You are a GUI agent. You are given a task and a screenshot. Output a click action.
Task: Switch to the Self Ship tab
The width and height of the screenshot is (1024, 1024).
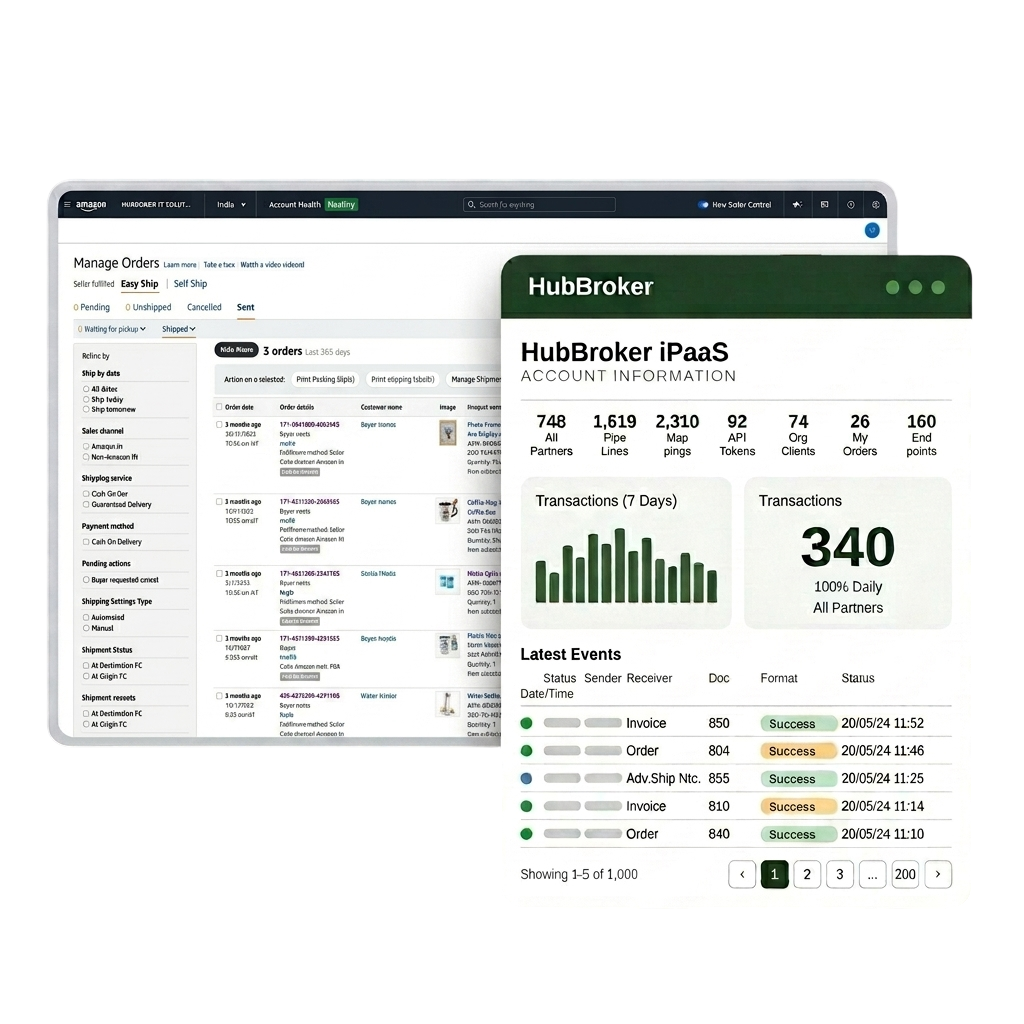(190, 283)
